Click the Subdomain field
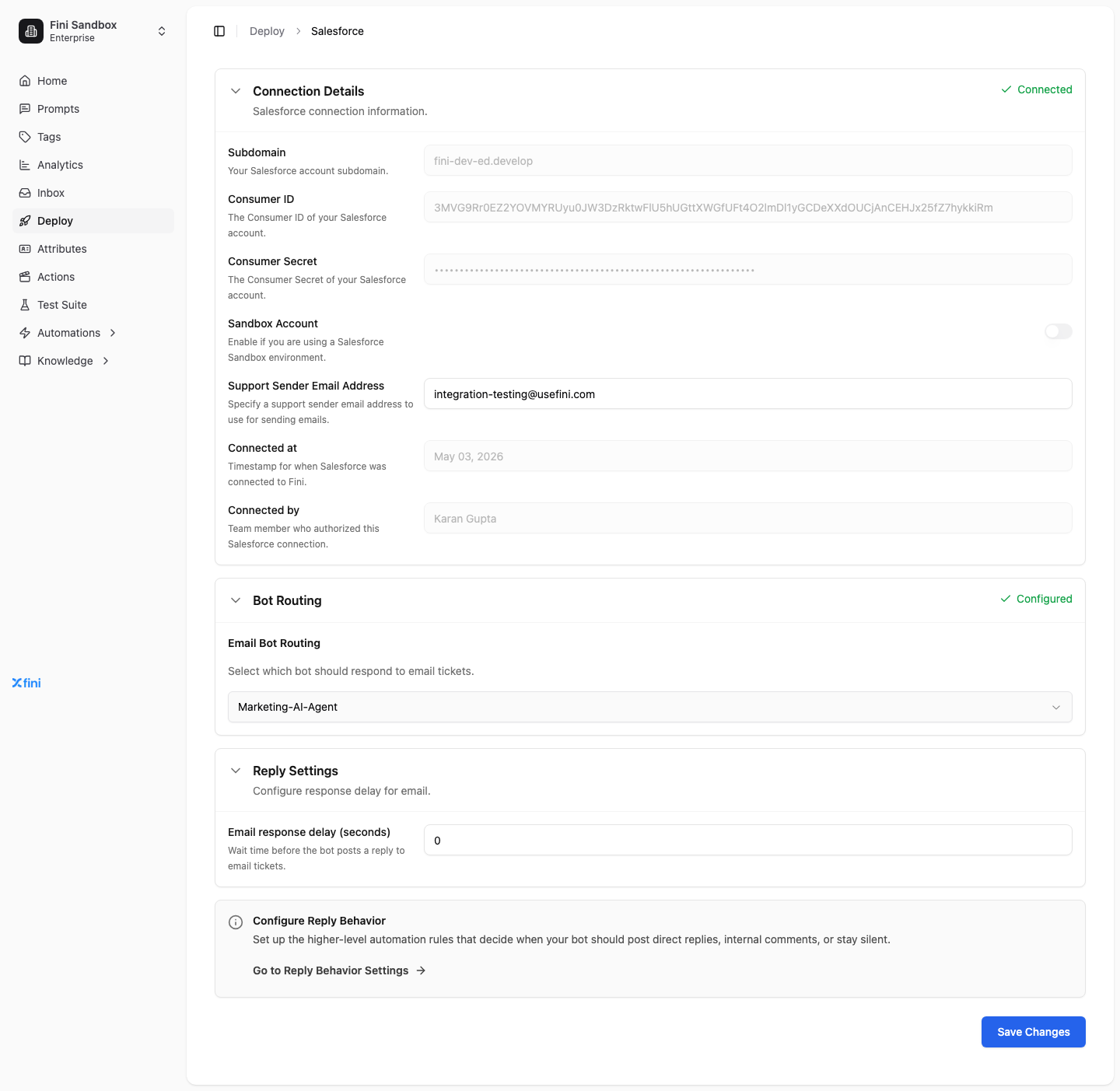Screen dimensions: 1120x1091 point(748,160)
